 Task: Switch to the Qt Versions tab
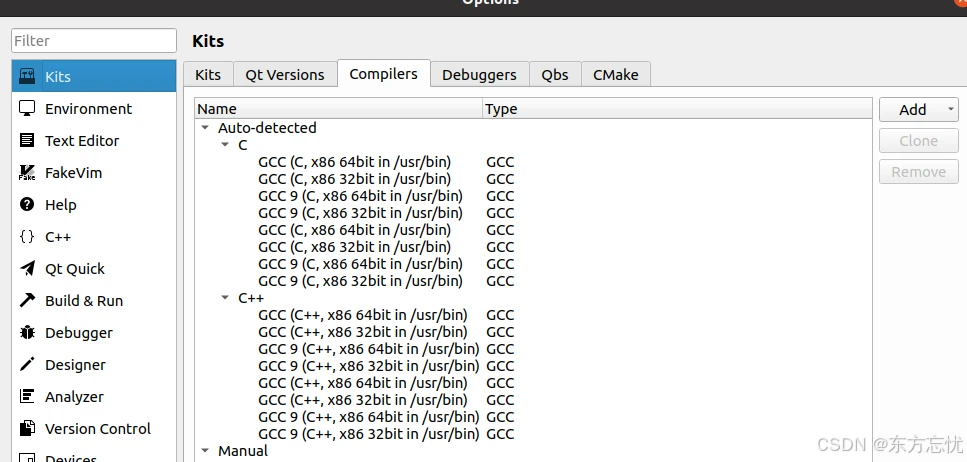[285, 75]
